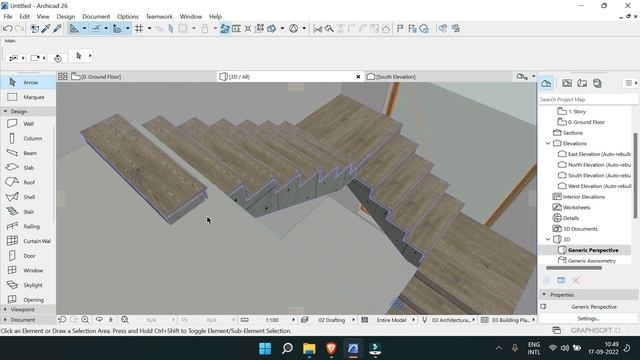Click the Fit in Window icon
Image resolution: width=640 pixels, height=360 pixels.
(125, 320)
